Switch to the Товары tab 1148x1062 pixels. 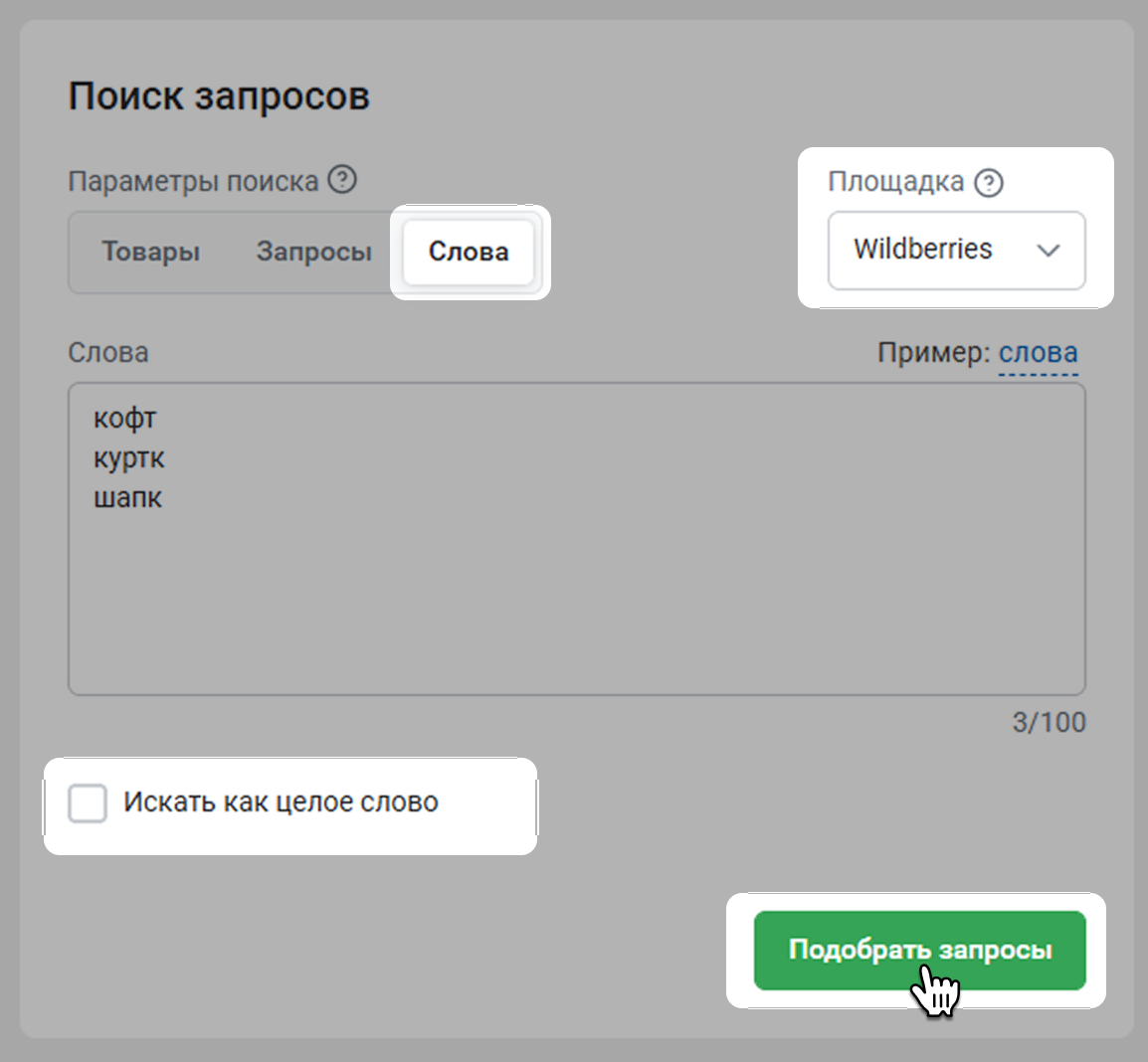[150, 252]
